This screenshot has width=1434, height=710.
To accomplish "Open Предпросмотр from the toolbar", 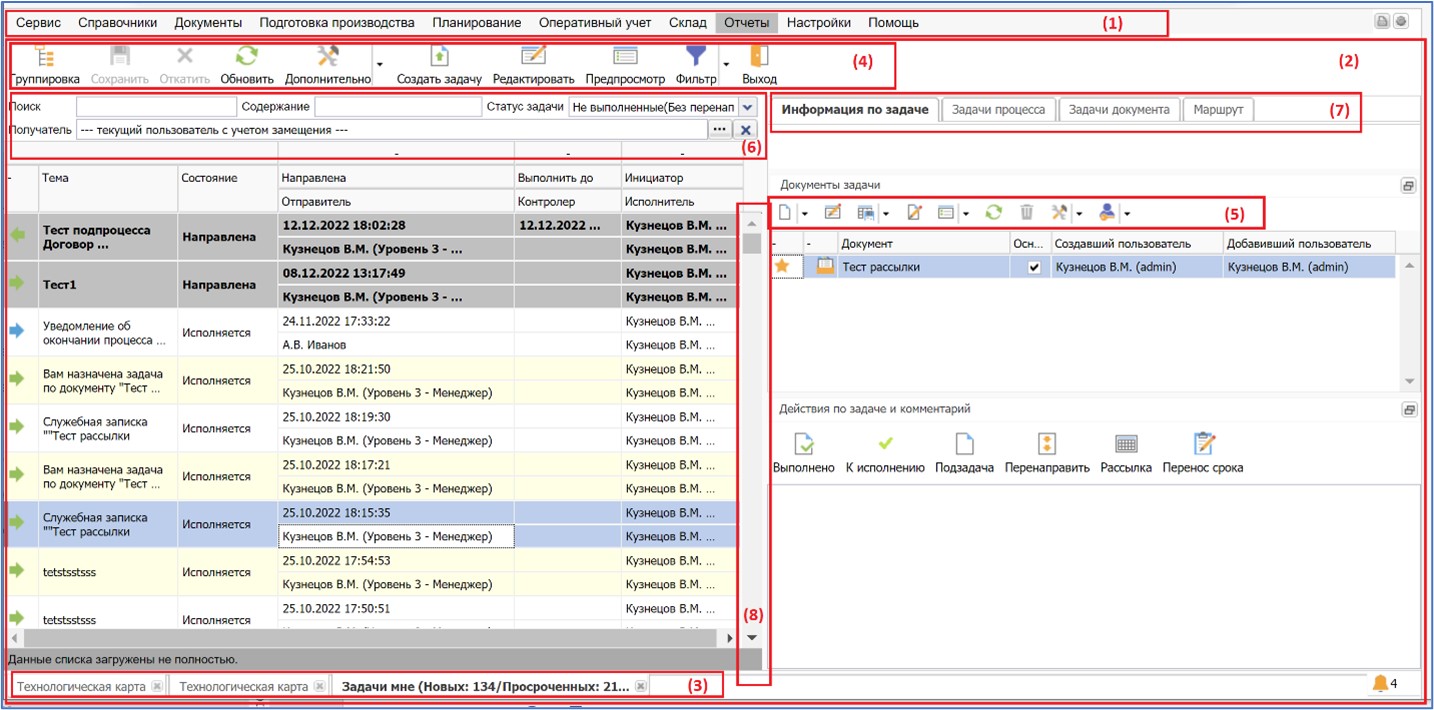I will tap(625, 58).
